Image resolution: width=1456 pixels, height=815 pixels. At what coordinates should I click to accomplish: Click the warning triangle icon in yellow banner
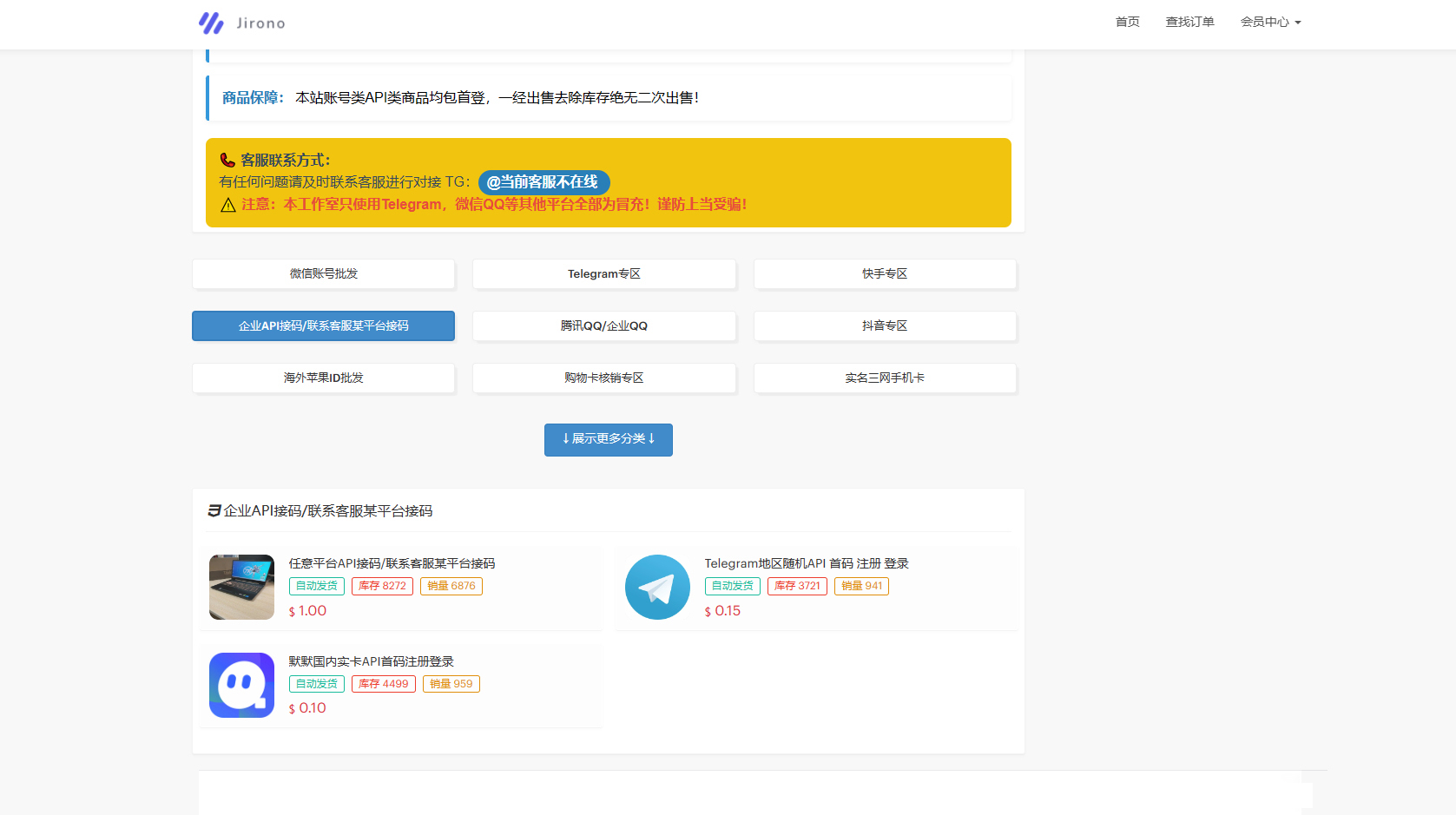(x=227, y=205)
